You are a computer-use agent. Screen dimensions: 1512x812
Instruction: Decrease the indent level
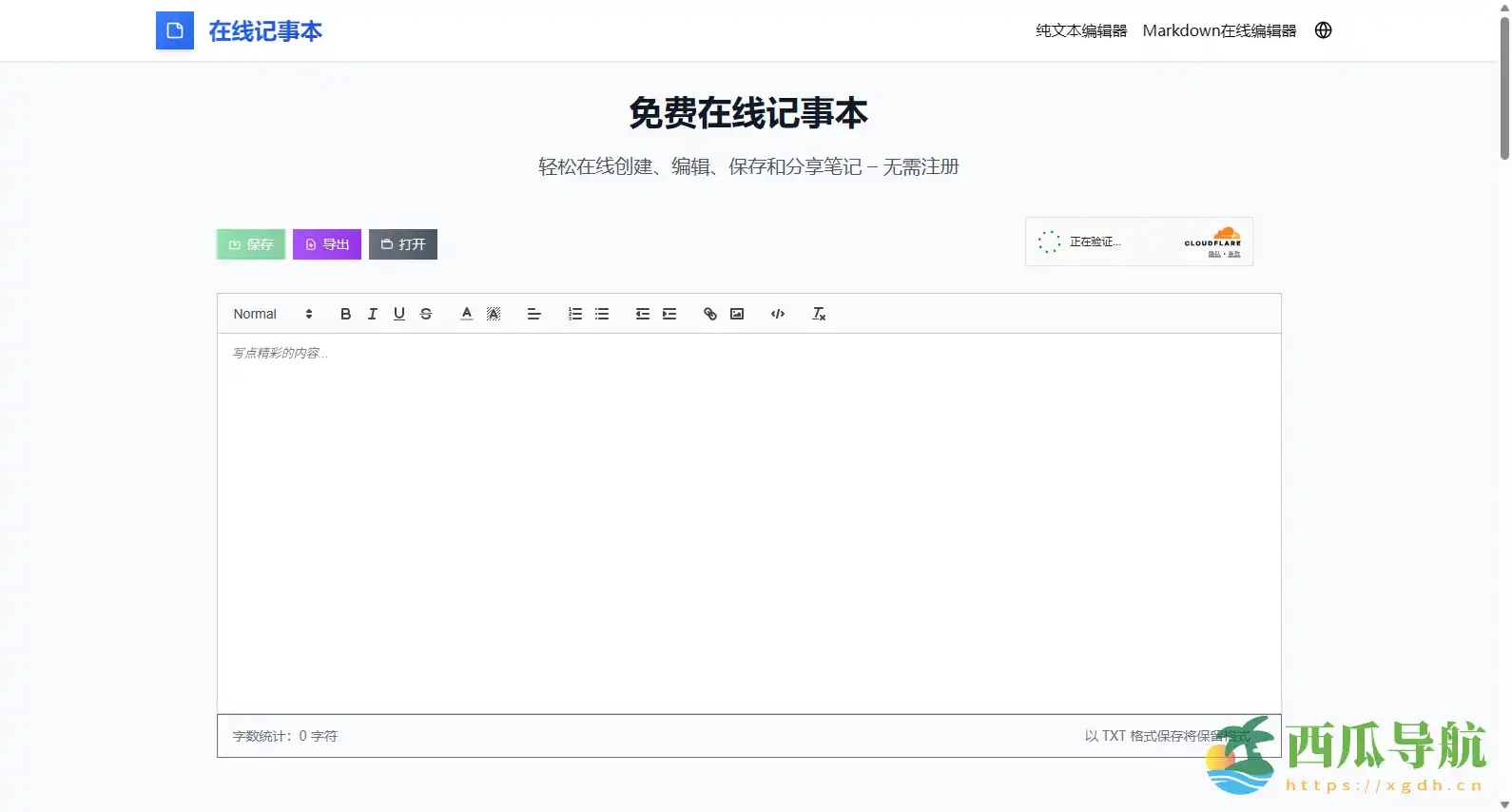642,314
